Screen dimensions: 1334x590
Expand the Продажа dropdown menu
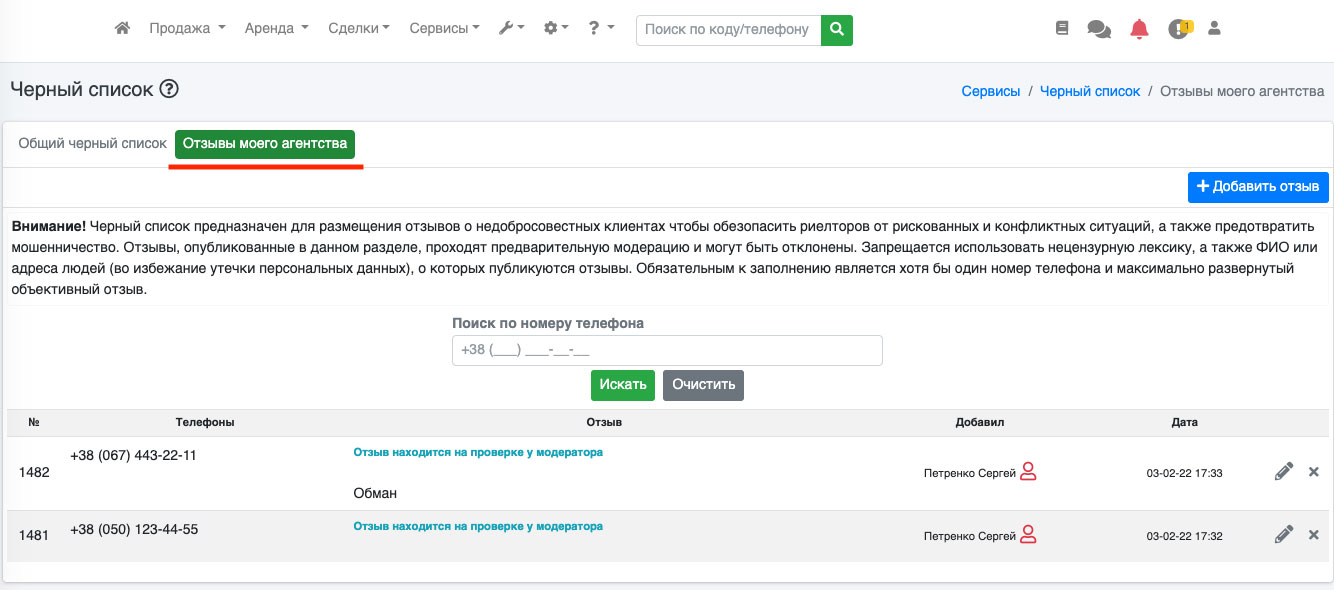click(187, 29)
